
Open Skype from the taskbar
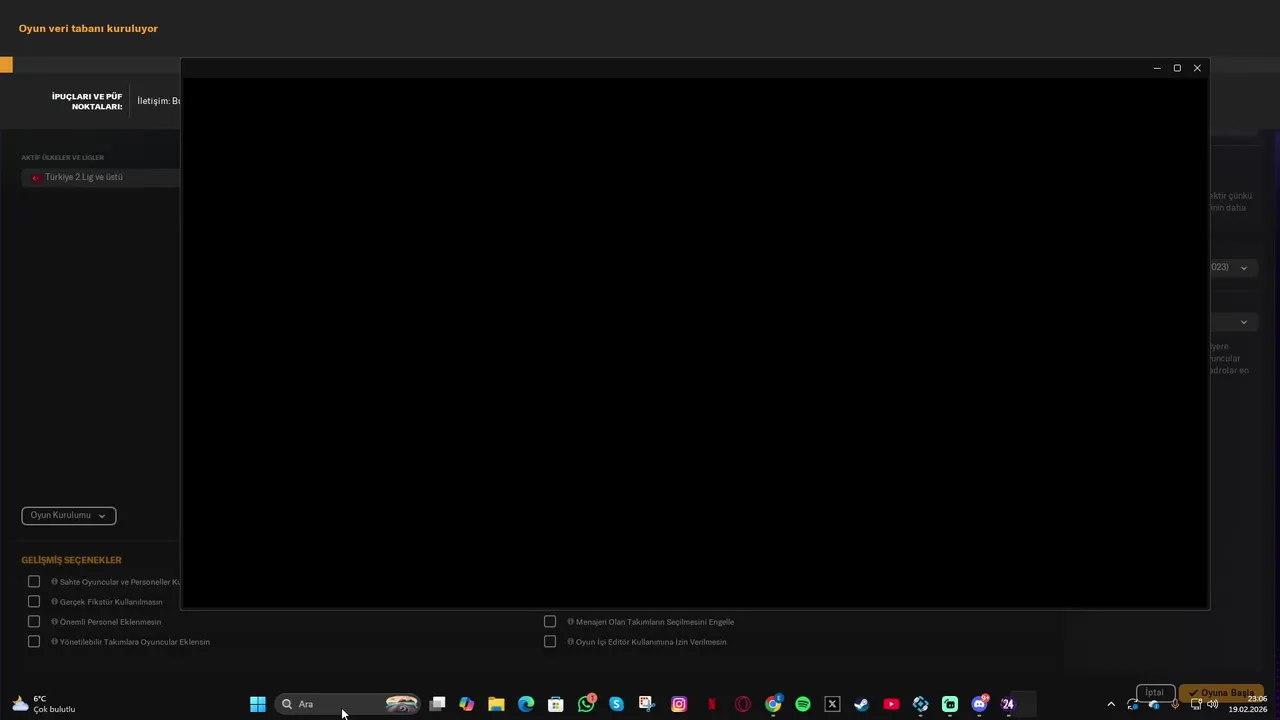click(616, 704)
